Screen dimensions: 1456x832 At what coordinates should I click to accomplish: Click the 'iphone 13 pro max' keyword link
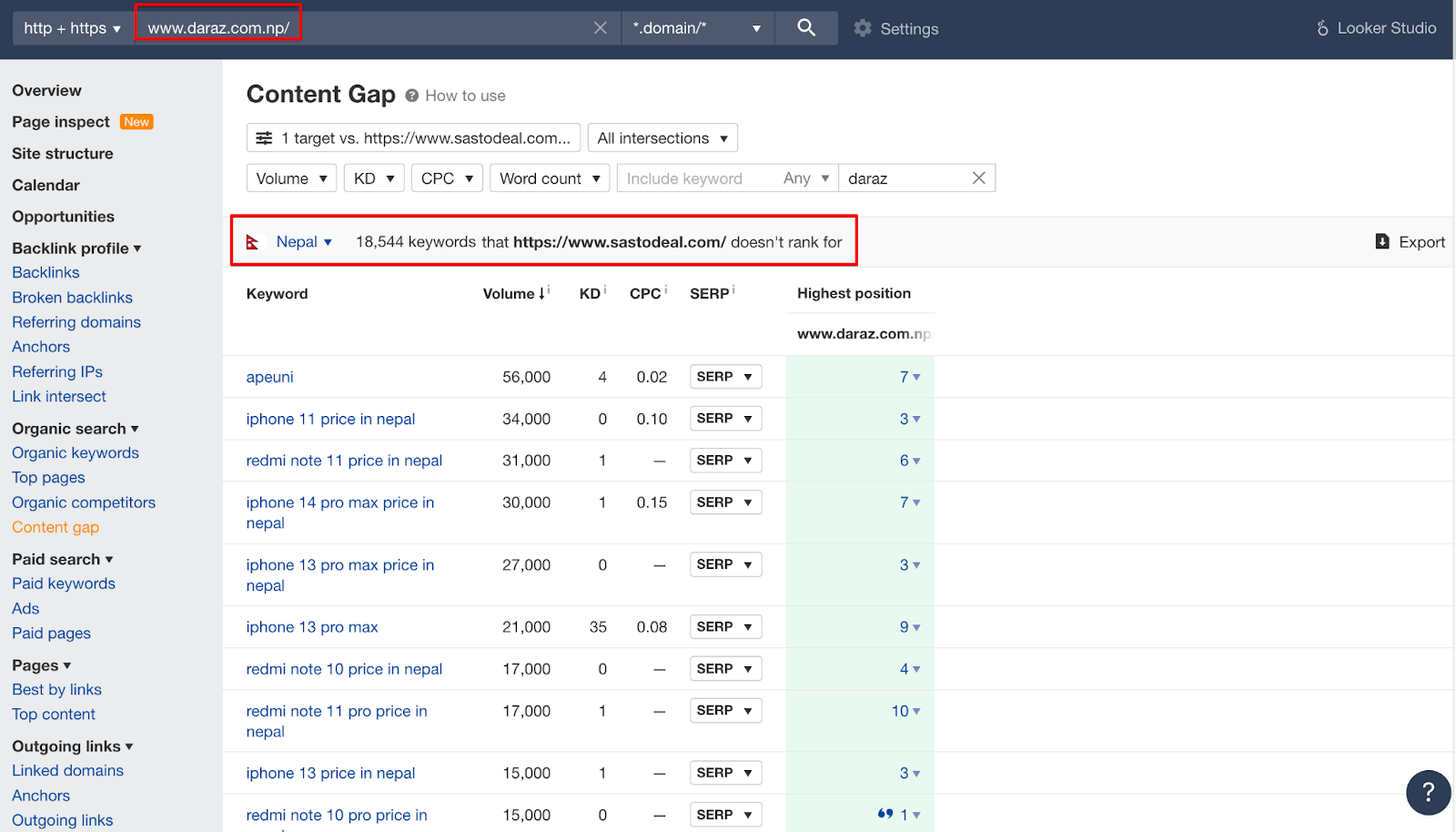[x=312, y=627]
